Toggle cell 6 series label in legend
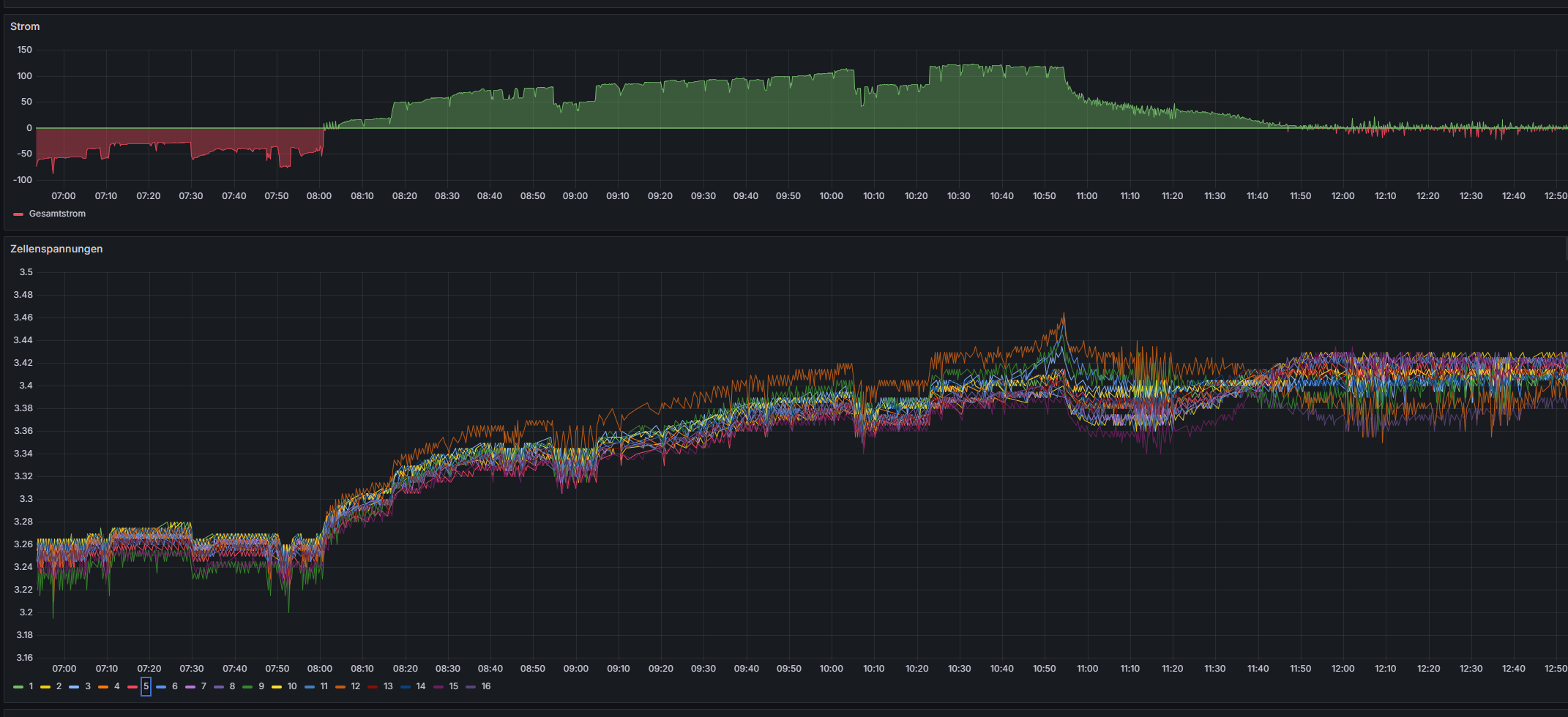Image resolution: width=1568 pixels, height=717 pixels. (174, 686)
